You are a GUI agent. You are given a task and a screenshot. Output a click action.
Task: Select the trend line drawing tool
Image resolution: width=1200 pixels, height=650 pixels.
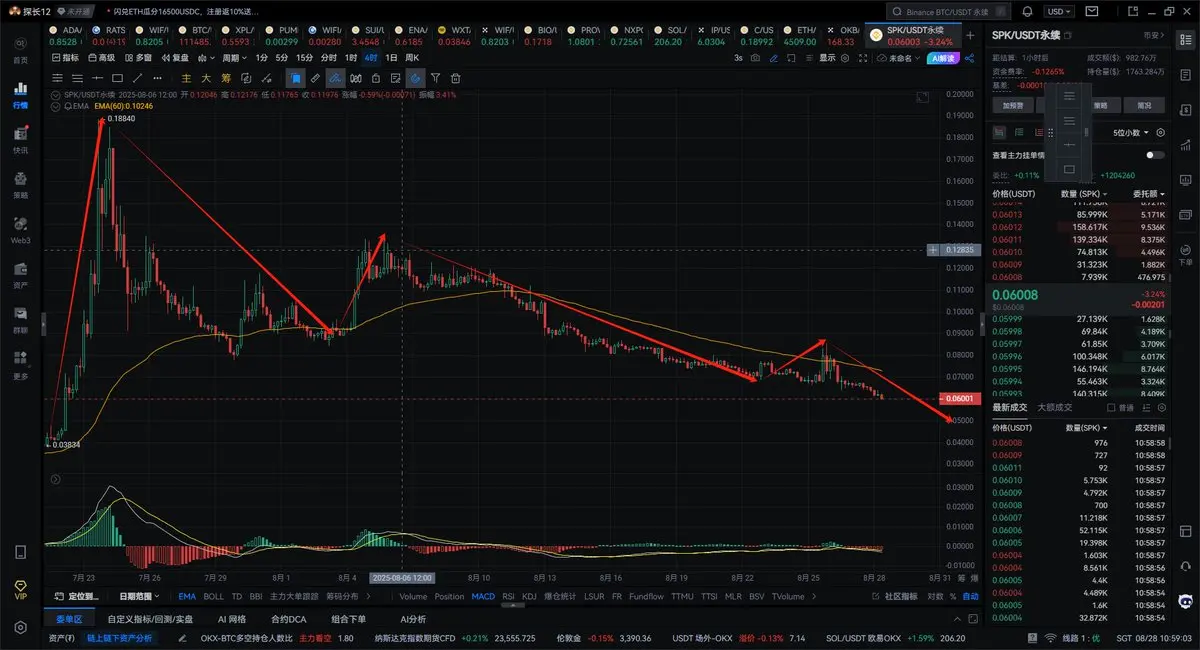pos(138,78)
